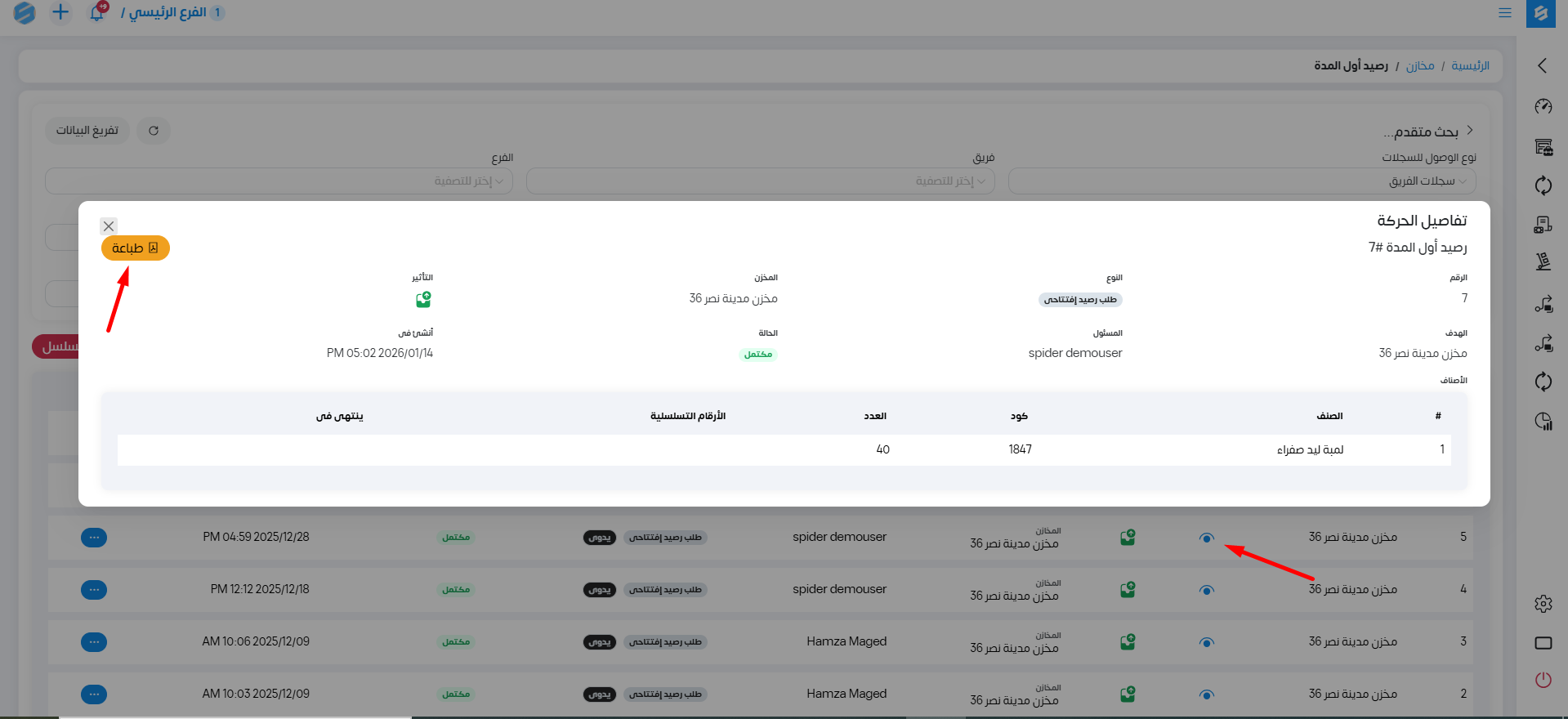
Task: Close the movement details dialog
Action: [109, 226]
